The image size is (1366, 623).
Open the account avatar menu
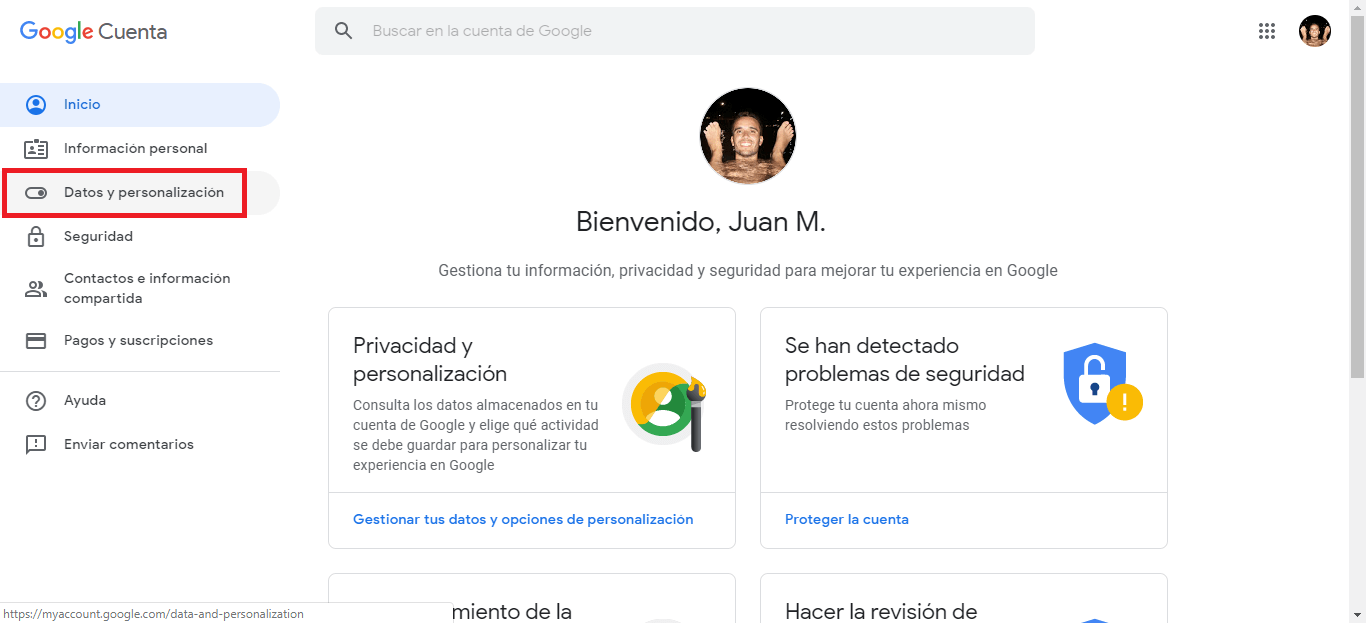point(1315,31)
